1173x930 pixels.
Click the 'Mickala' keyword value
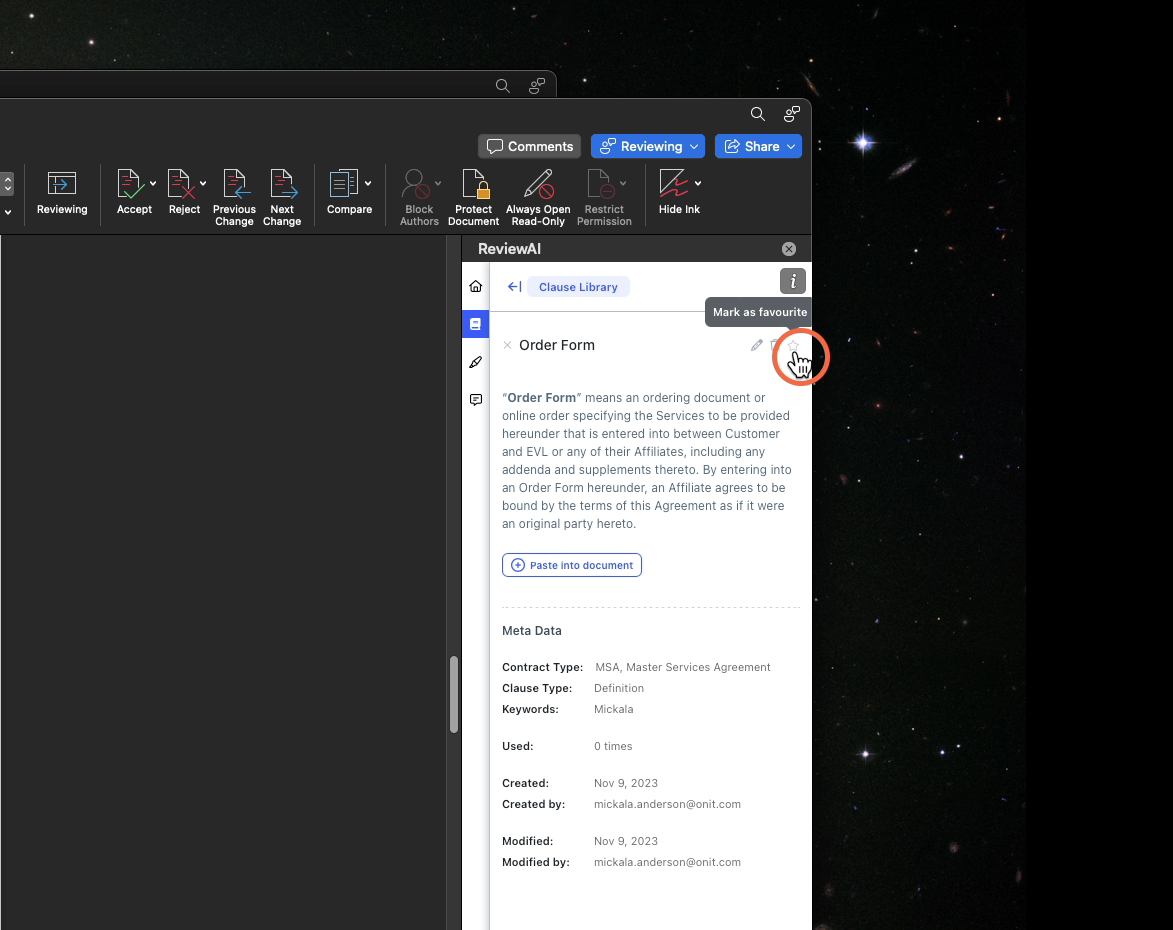(x=613, y=709)
